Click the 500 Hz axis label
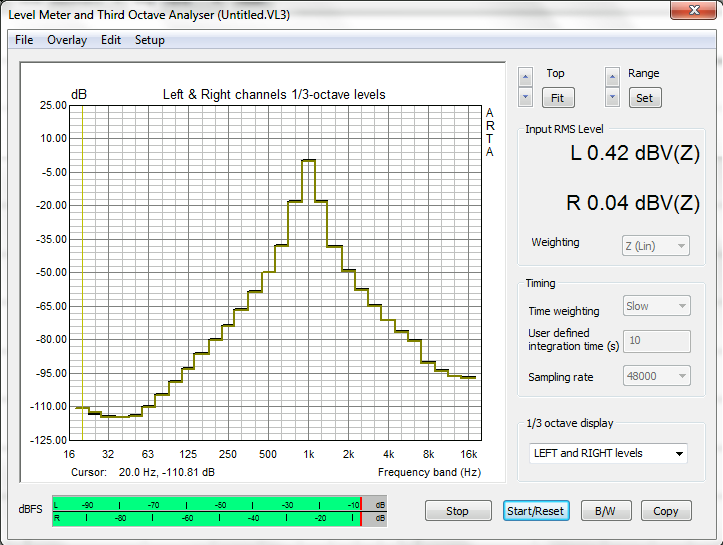723x545 pixels. (268, 454)
